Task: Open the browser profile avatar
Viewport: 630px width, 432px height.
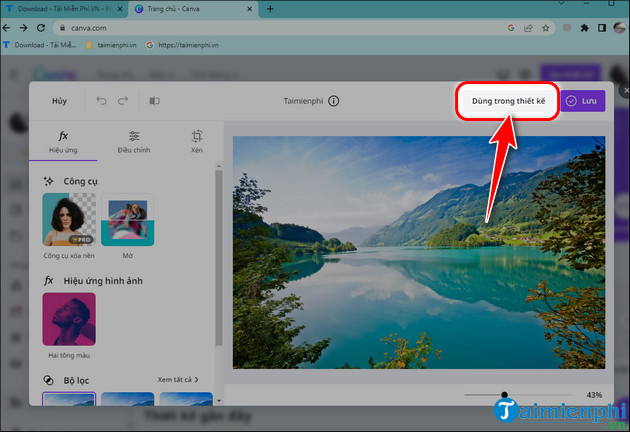Action: pos(620,28)
